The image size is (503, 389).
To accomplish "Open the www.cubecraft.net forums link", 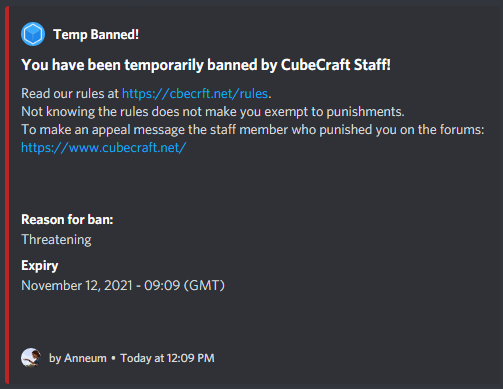I will point(104,148).
